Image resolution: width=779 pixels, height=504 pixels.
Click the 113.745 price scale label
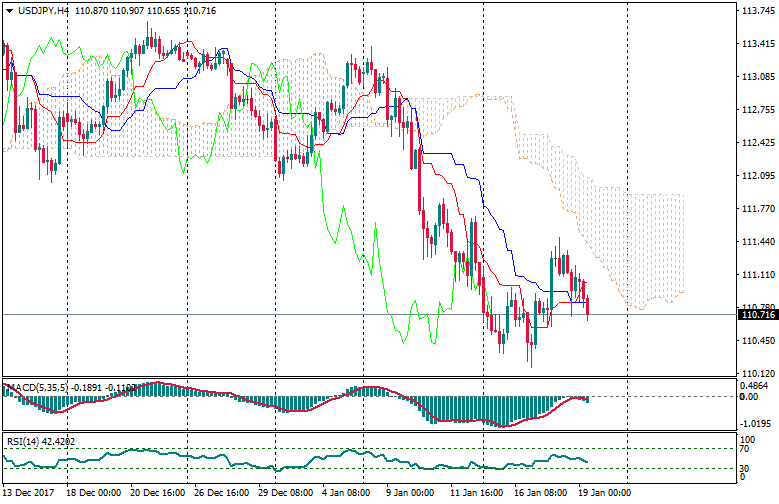pyautogui.click(x=755, y=12)
